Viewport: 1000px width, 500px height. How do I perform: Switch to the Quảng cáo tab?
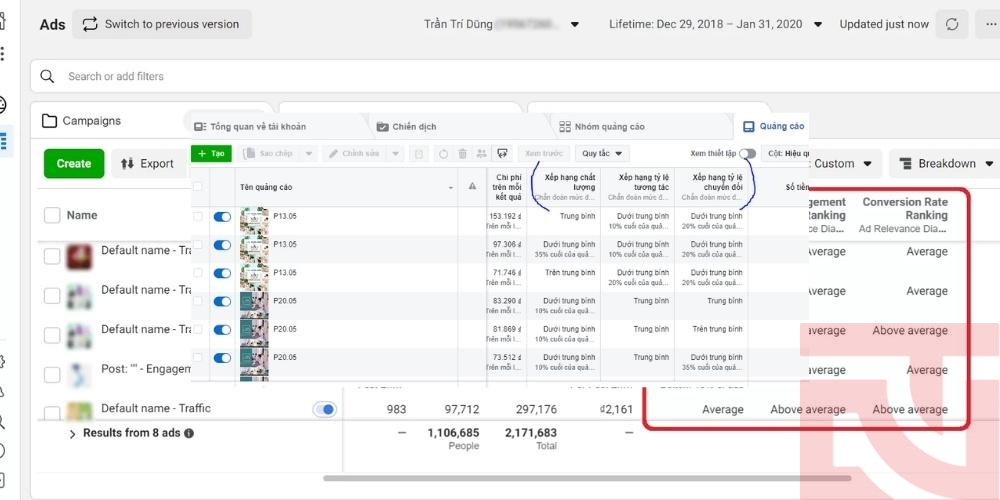click(774, 126)
